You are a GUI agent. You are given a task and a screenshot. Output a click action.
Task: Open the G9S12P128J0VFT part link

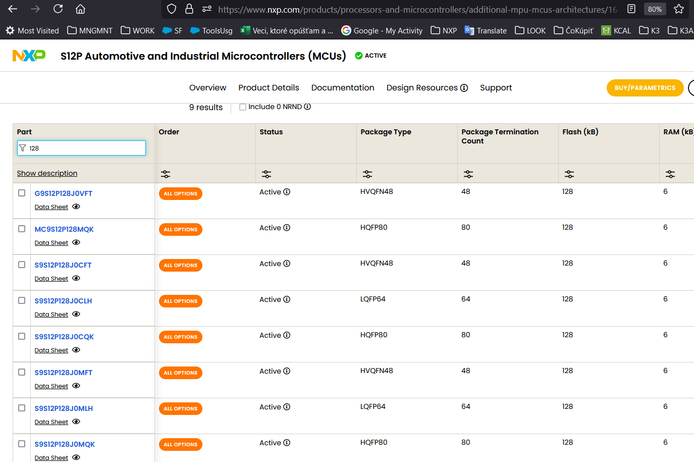point(63,193)
